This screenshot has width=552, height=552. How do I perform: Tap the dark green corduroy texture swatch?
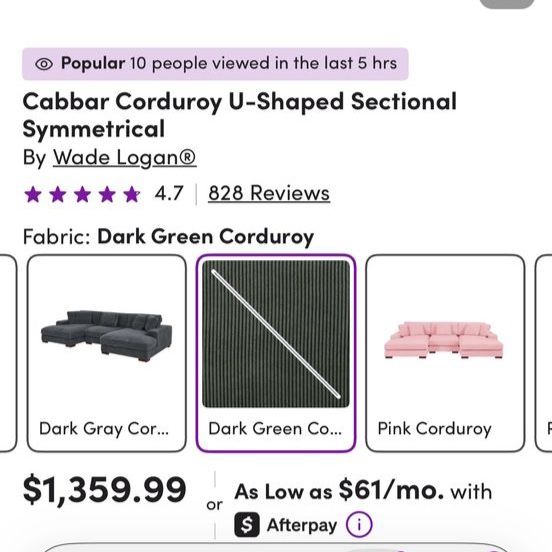[x=276, y=334]
